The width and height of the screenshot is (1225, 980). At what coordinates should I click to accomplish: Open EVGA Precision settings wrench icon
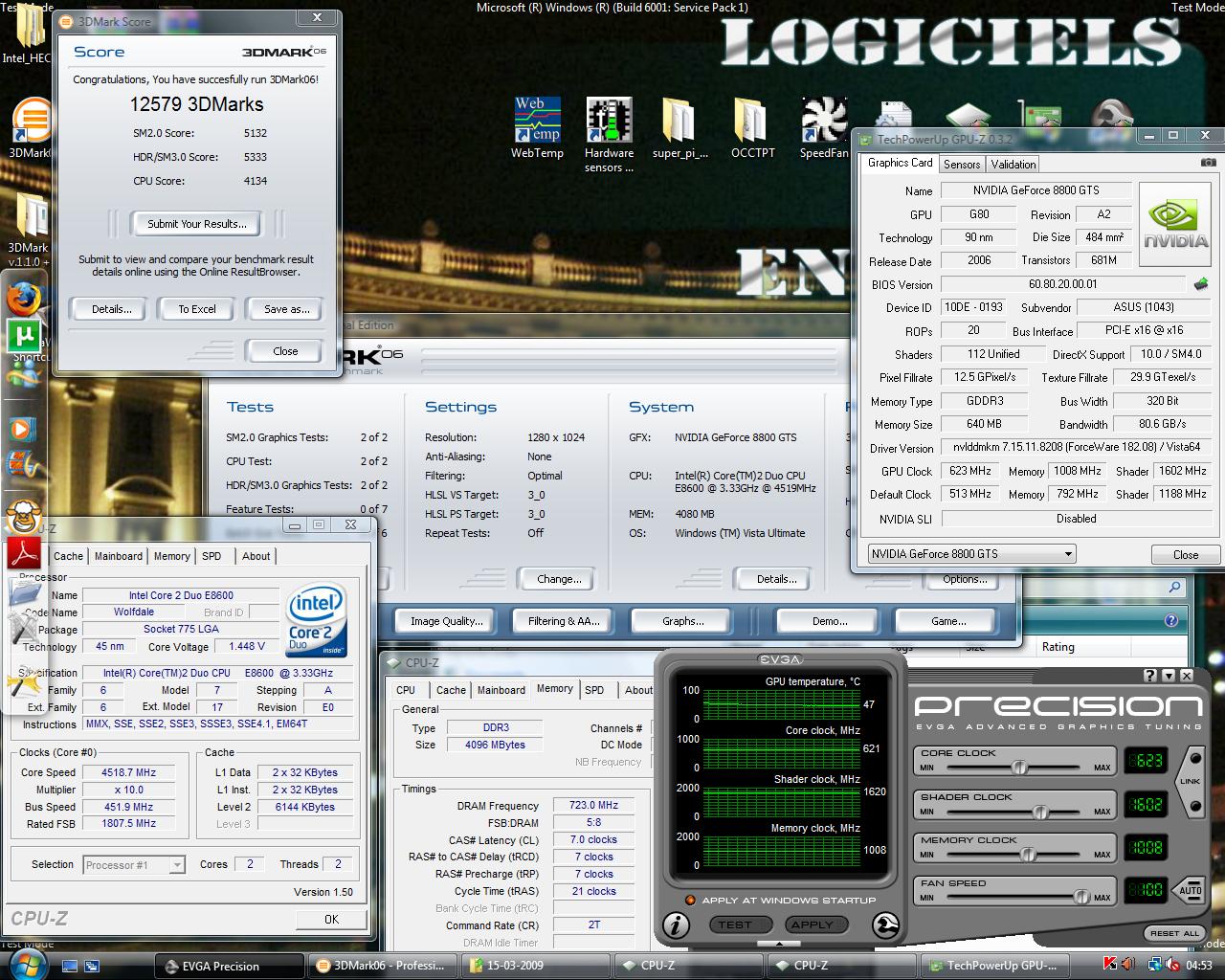pos(885,924)
